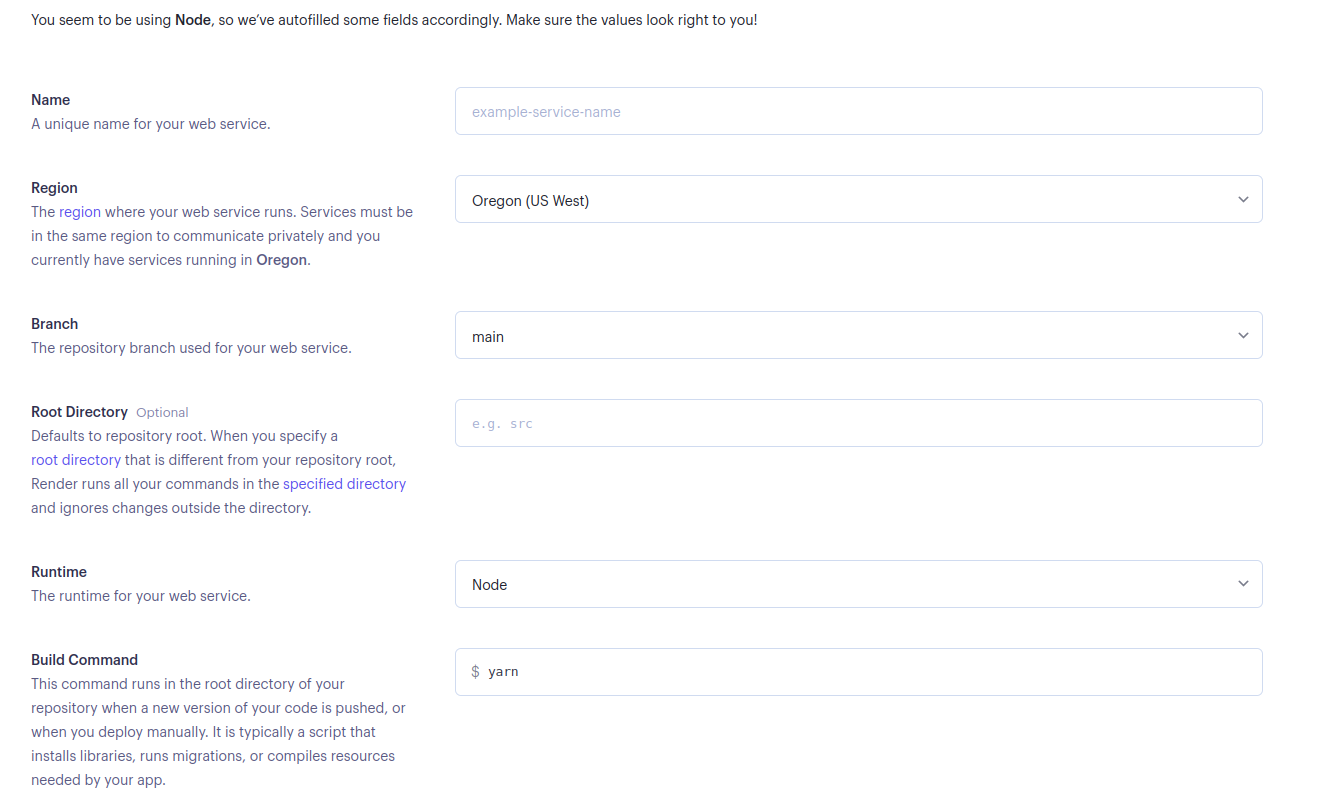Image resolution: width=1337 pixels, height=812 pixels.
Task: Click the bold Runtime field label
Action: pyautogui.click(x=59, y=572)
